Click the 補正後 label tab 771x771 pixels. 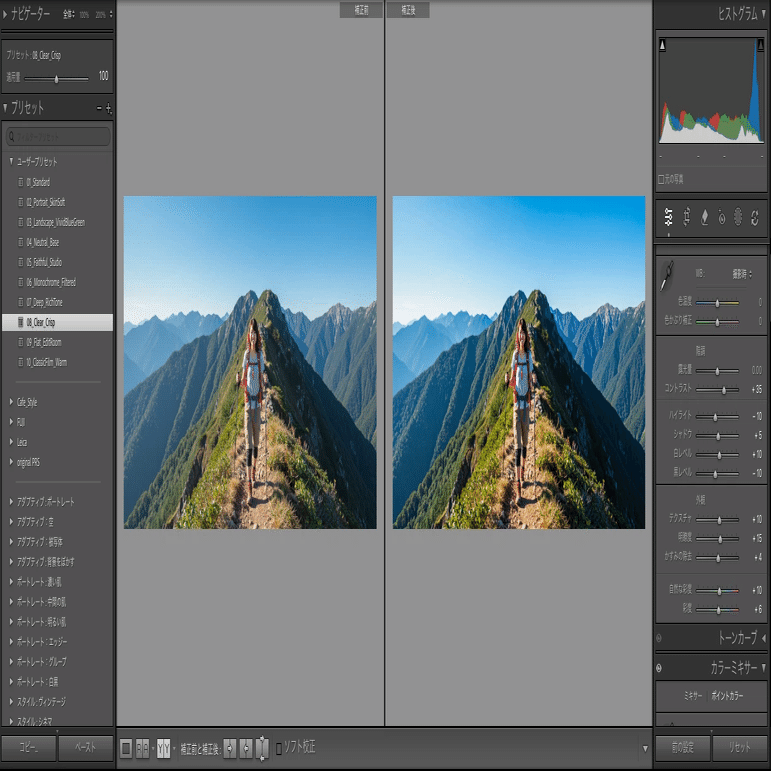[408, 10]
